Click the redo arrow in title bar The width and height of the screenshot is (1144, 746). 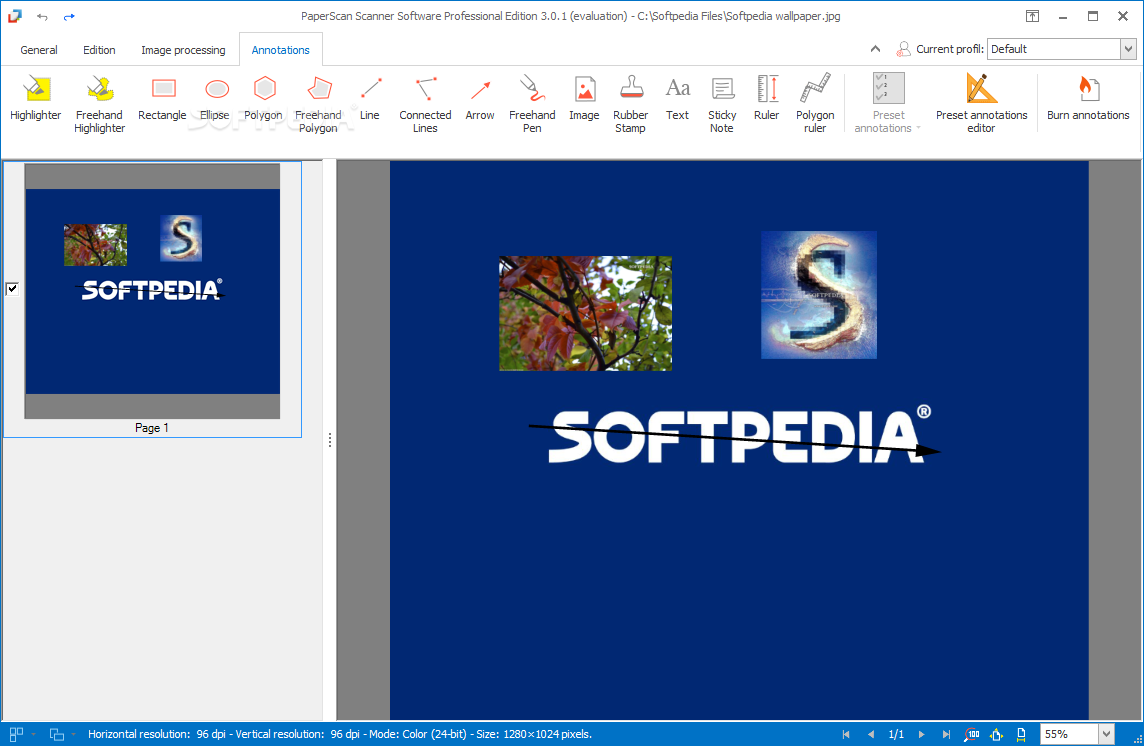pyautogui.click(x=69, y=16)
